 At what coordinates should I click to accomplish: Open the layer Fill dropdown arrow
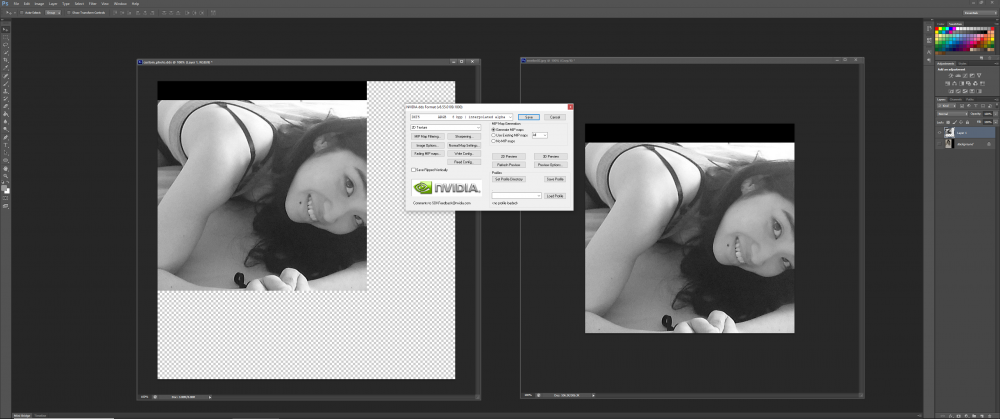coord(996,122)
